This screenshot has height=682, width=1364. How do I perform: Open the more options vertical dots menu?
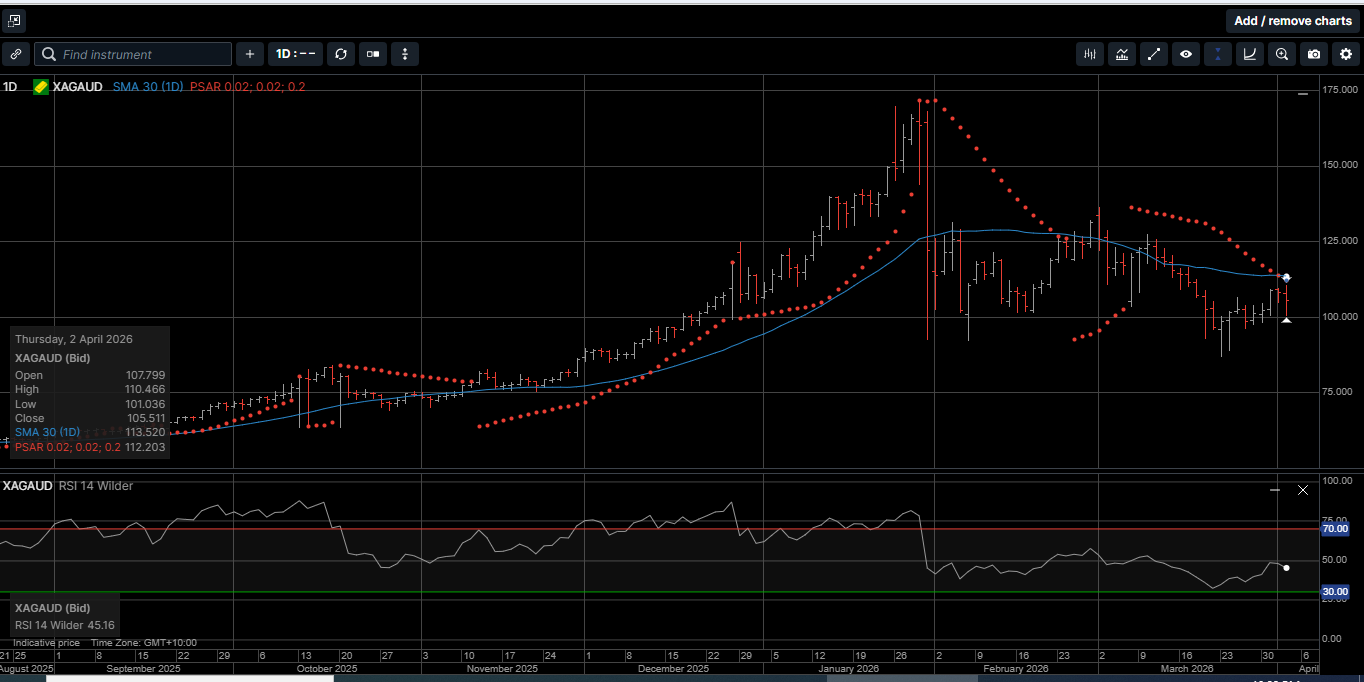tap(405, 54)
